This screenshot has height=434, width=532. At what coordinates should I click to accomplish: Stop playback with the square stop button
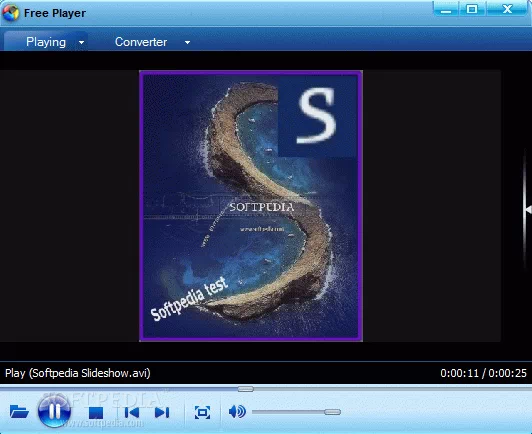coord(96,413)
